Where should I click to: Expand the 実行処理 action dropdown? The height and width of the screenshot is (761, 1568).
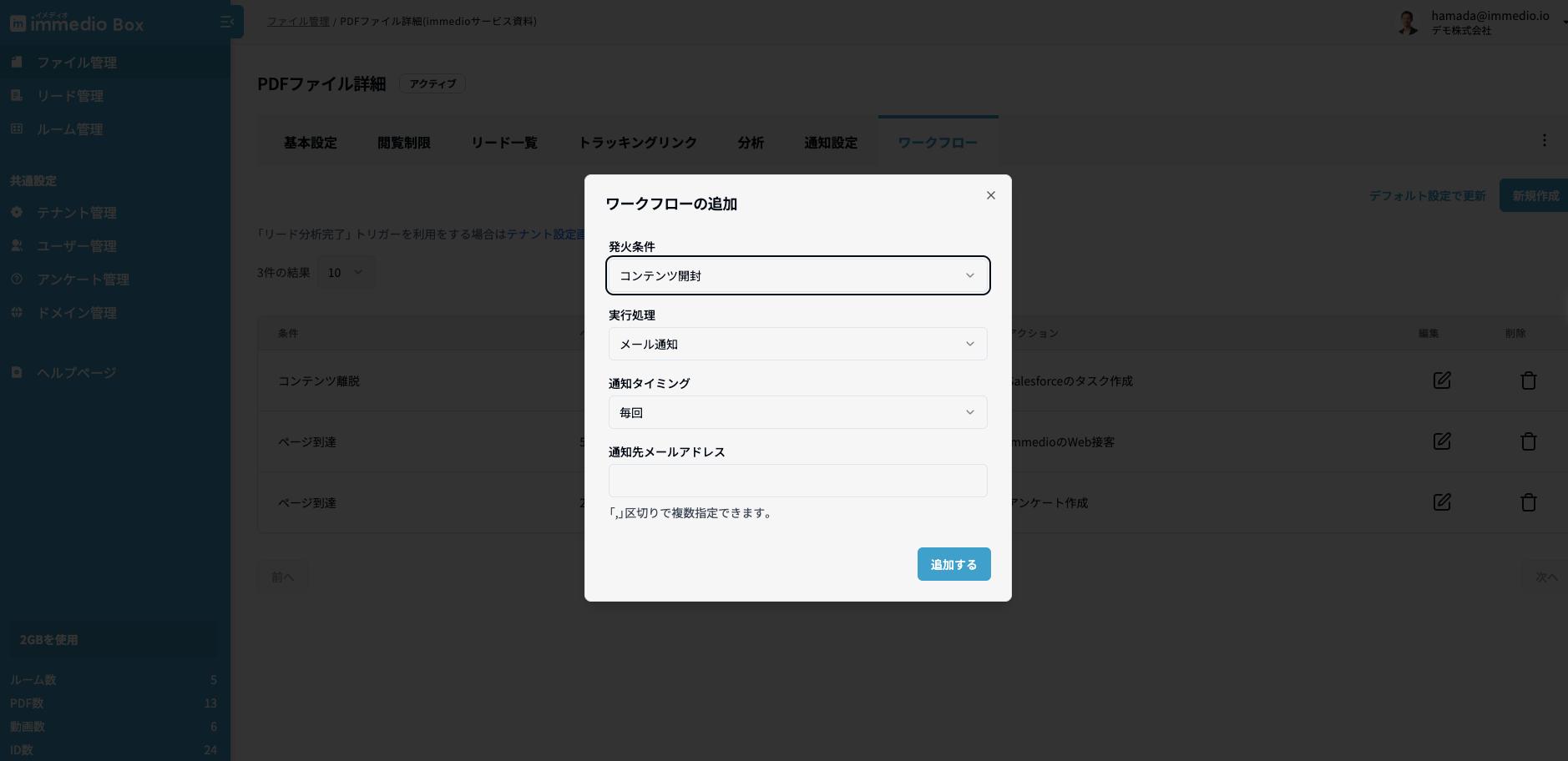point(797,344)
